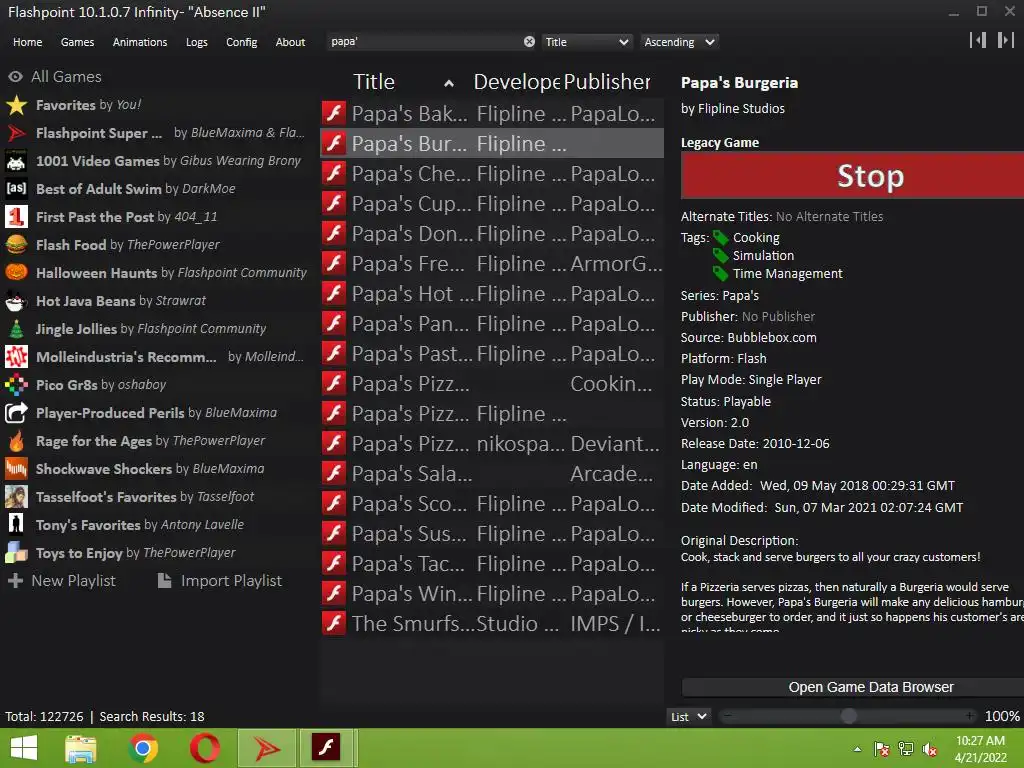This screenshot has width=1024, height=768.
Task: Click the Toys to Enjoy icon
Action: coord(16,553)
